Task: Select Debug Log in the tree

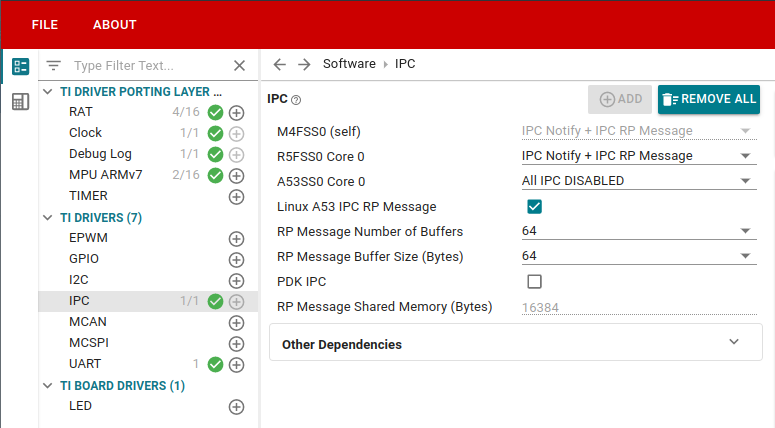Action: click(x=100, y=154)
